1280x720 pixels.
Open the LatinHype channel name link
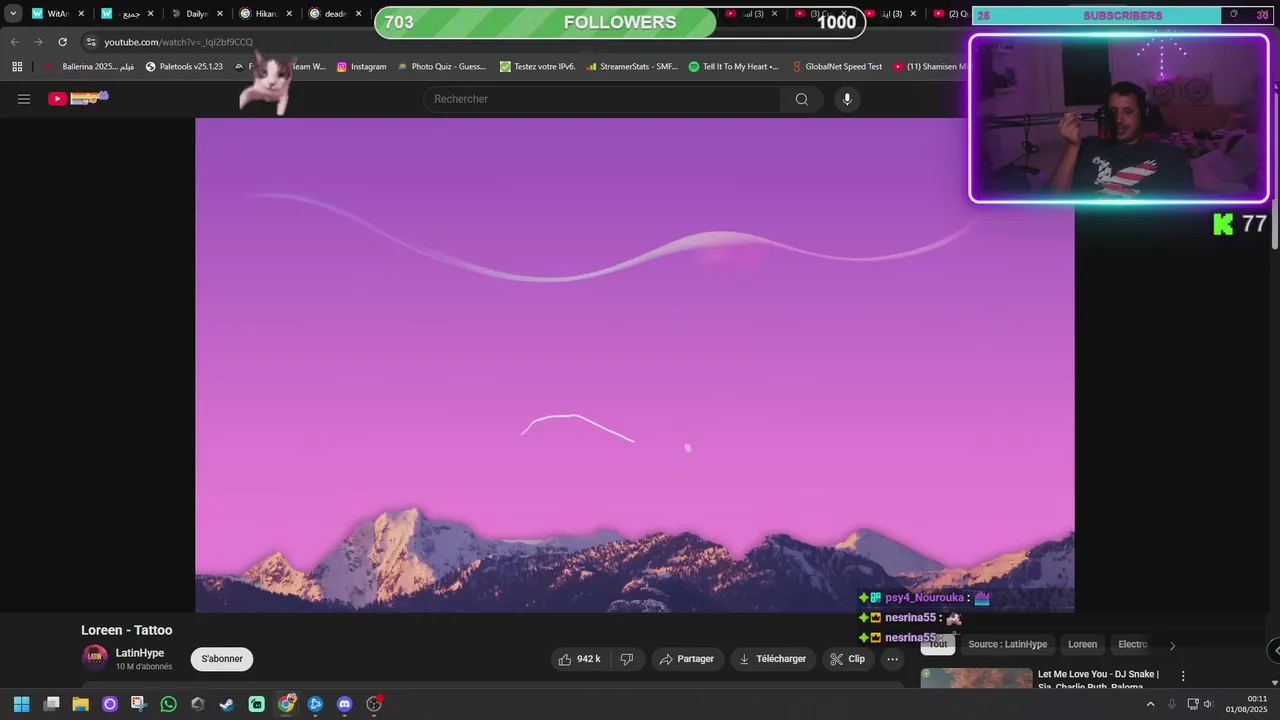coord(140,653)
